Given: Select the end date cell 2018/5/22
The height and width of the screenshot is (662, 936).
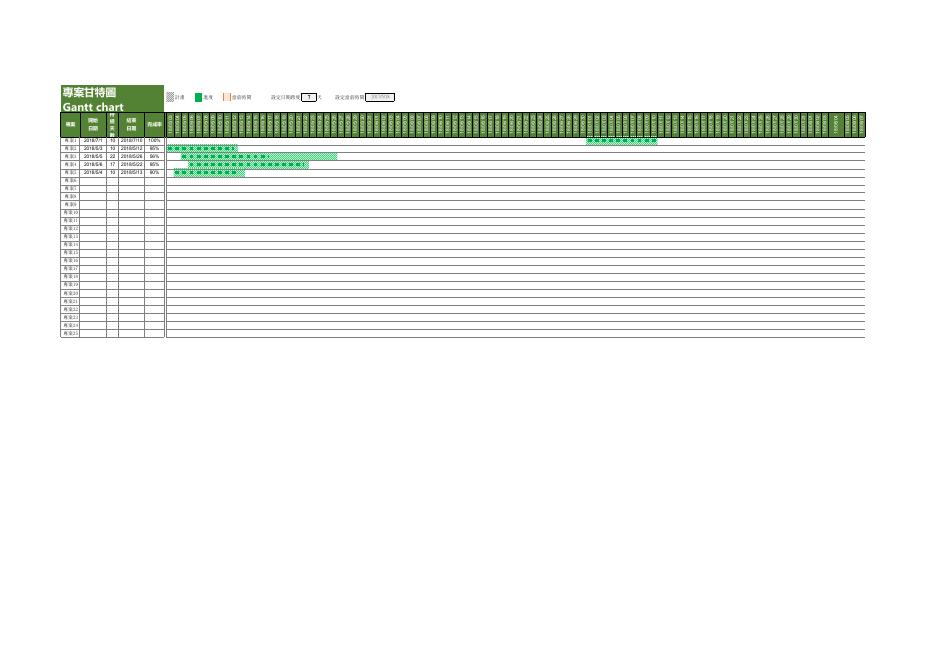Looking at the screenshot, I should click(131, 164).
